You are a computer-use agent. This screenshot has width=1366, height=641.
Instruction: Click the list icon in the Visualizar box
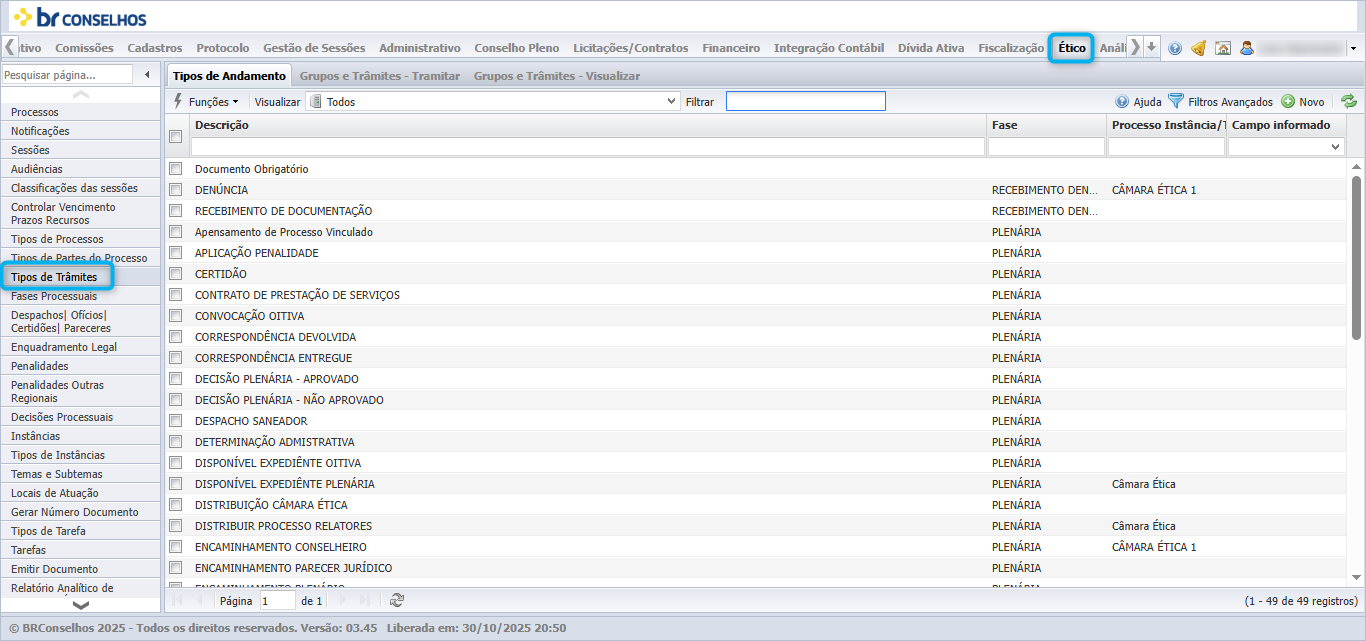pos(315,102)
